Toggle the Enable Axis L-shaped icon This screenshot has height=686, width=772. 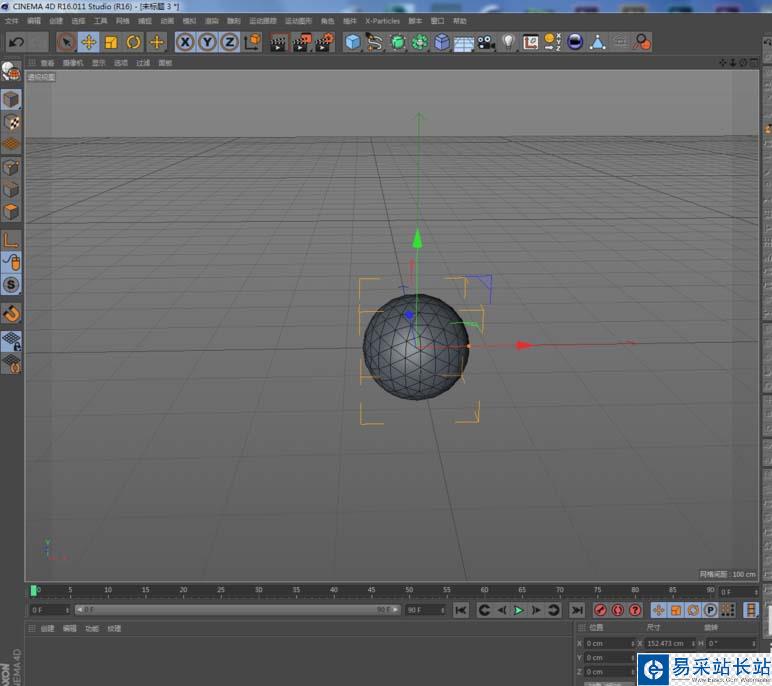11,240
